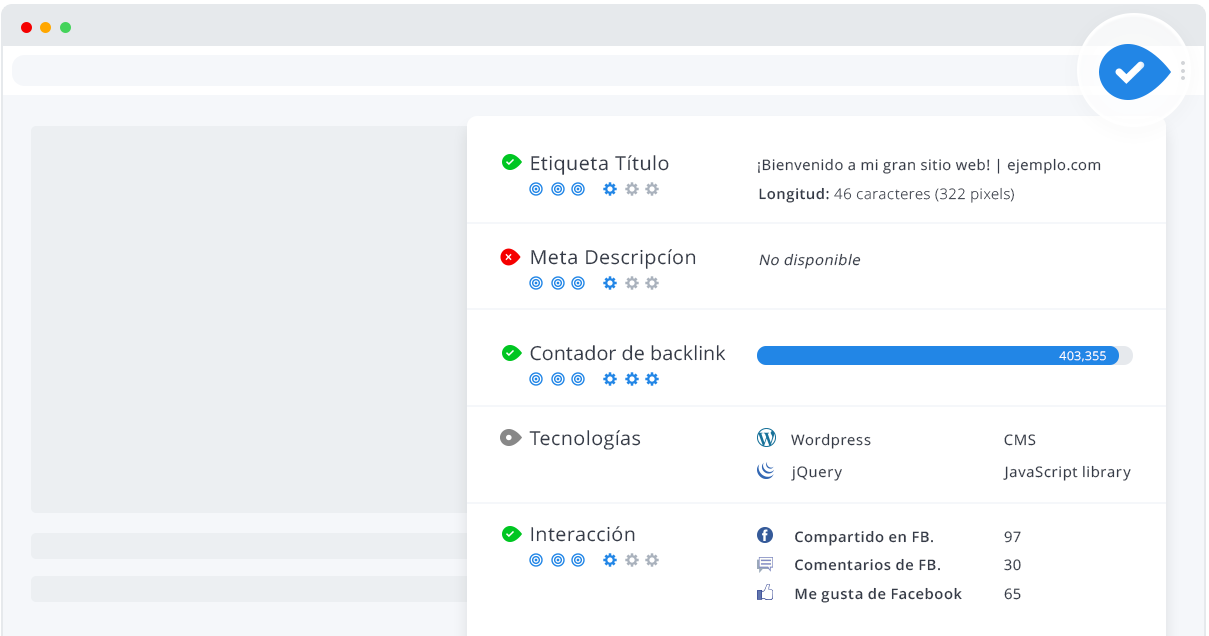Select the Etiqueta Título heading
The image size is (1209, 636).
click(600, 163)
